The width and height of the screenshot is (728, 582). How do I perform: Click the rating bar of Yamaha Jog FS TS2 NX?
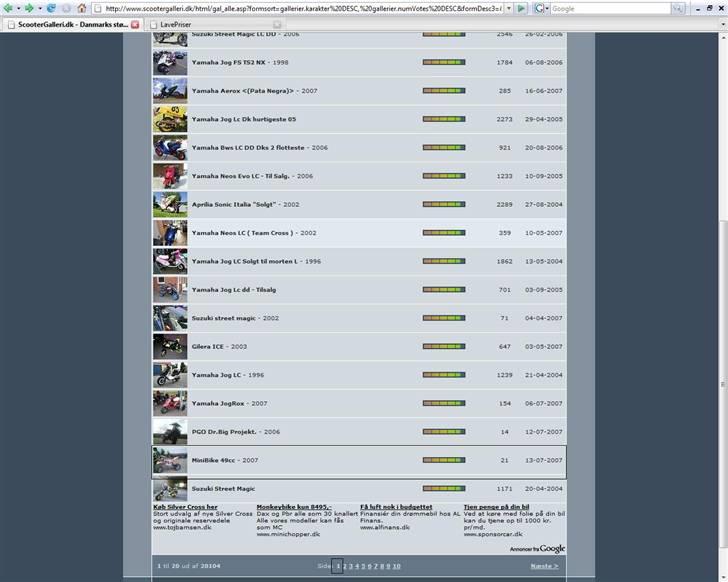click(x=444, y=62)
